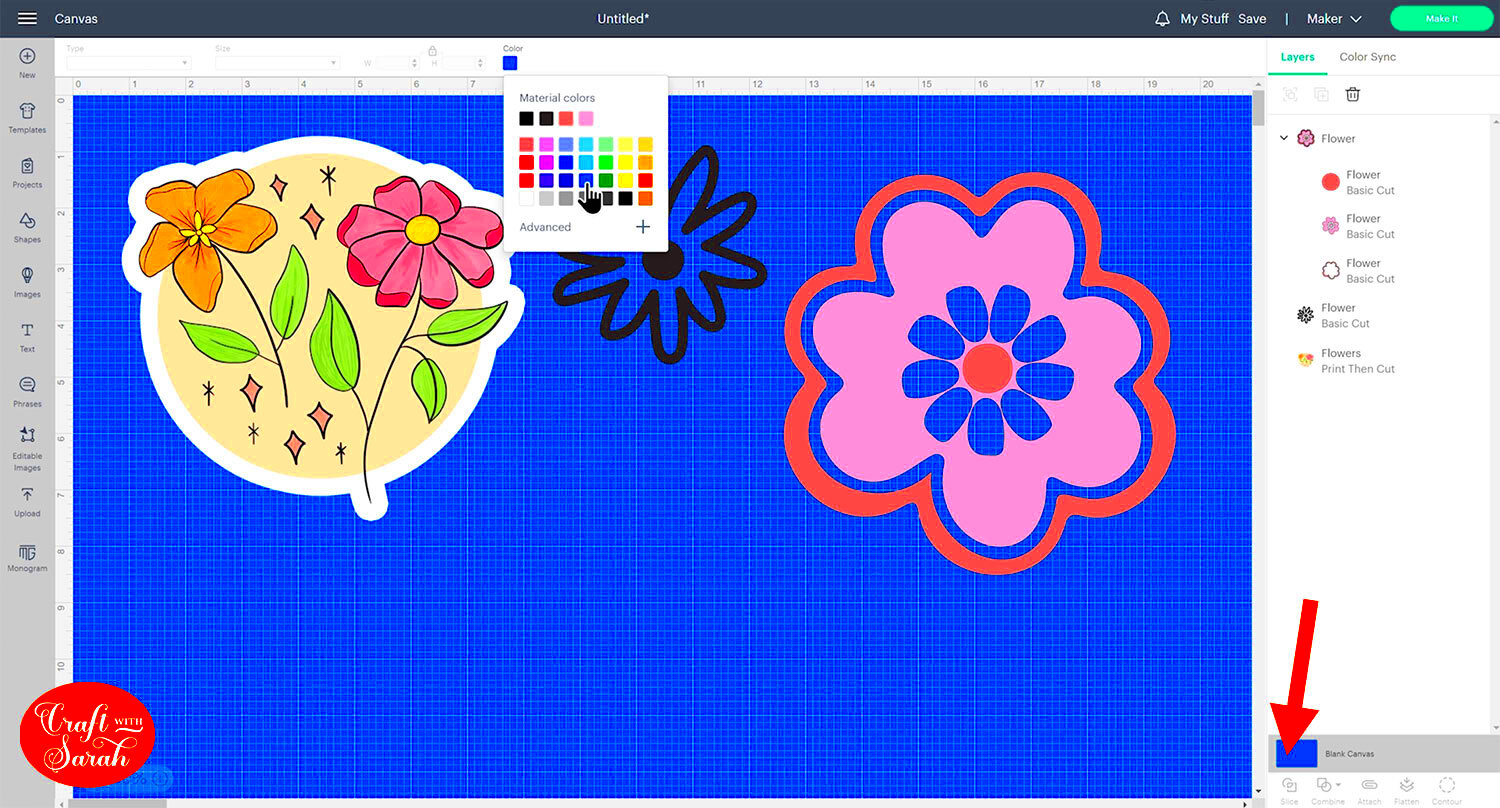Open Editable Images tool

[x=27, y=449]
